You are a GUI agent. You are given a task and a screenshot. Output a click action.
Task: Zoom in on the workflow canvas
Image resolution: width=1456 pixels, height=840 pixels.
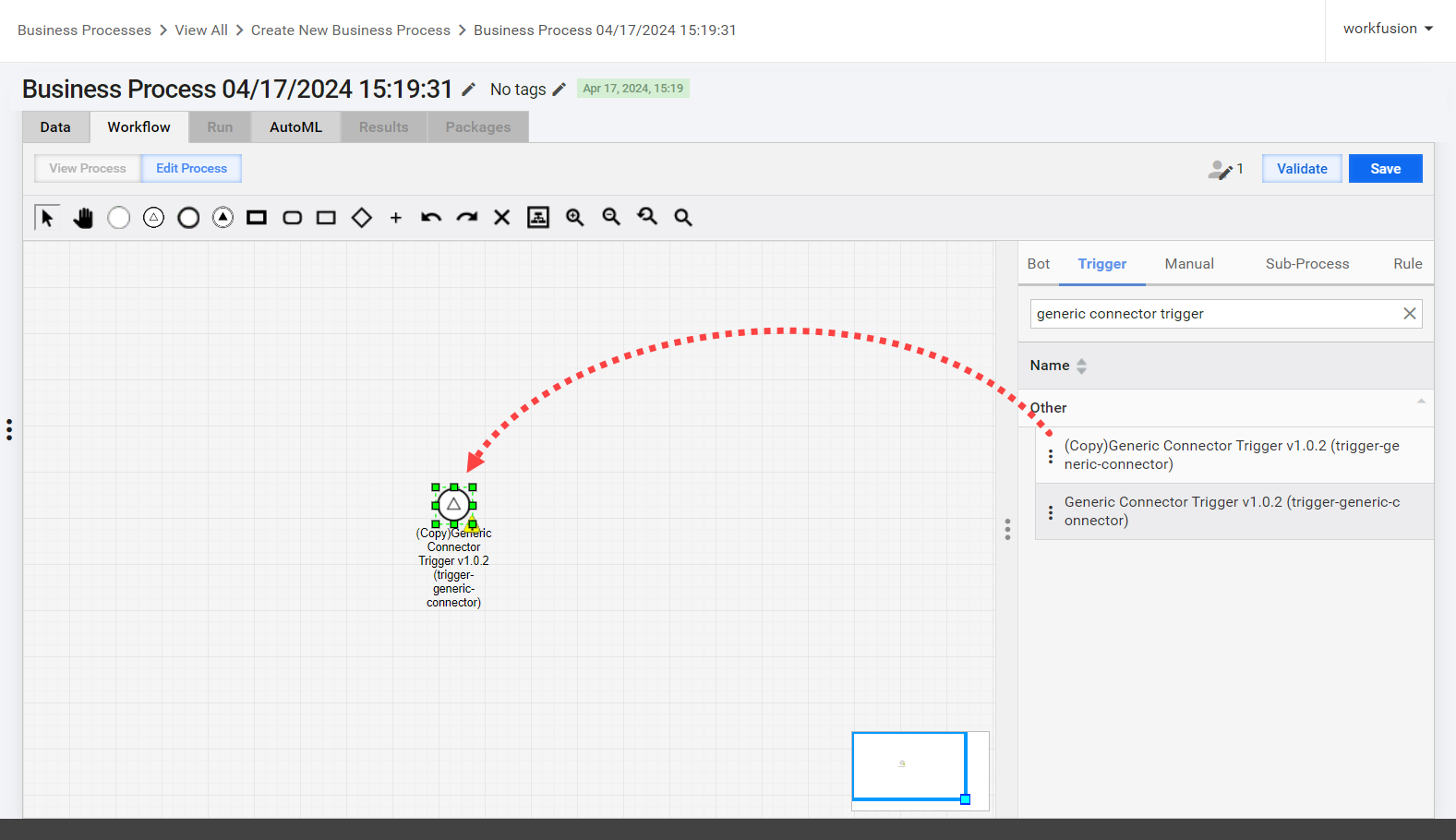[x=574, y=217]
